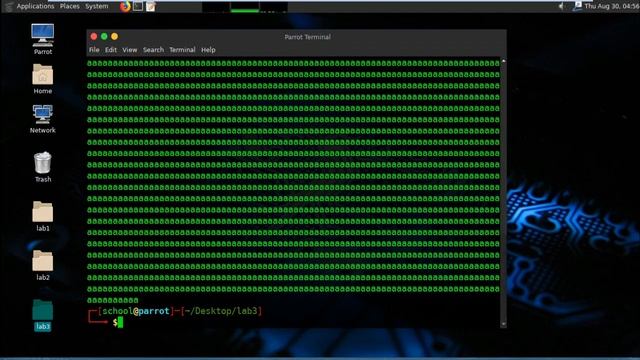Select the Trash desktop icon
The image size is (640, 360).
pyautogui.click(x=42, y=167)
